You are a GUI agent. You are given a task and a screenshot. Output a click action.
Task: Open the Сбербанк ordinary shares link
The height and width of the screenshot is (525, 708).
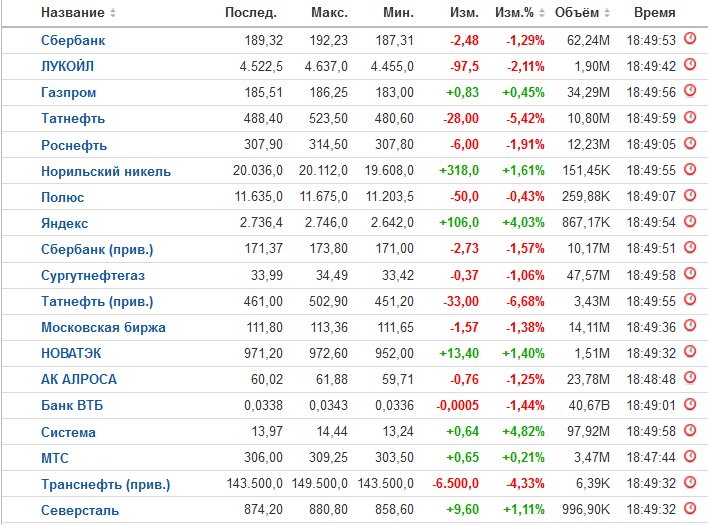click(73, 41)
